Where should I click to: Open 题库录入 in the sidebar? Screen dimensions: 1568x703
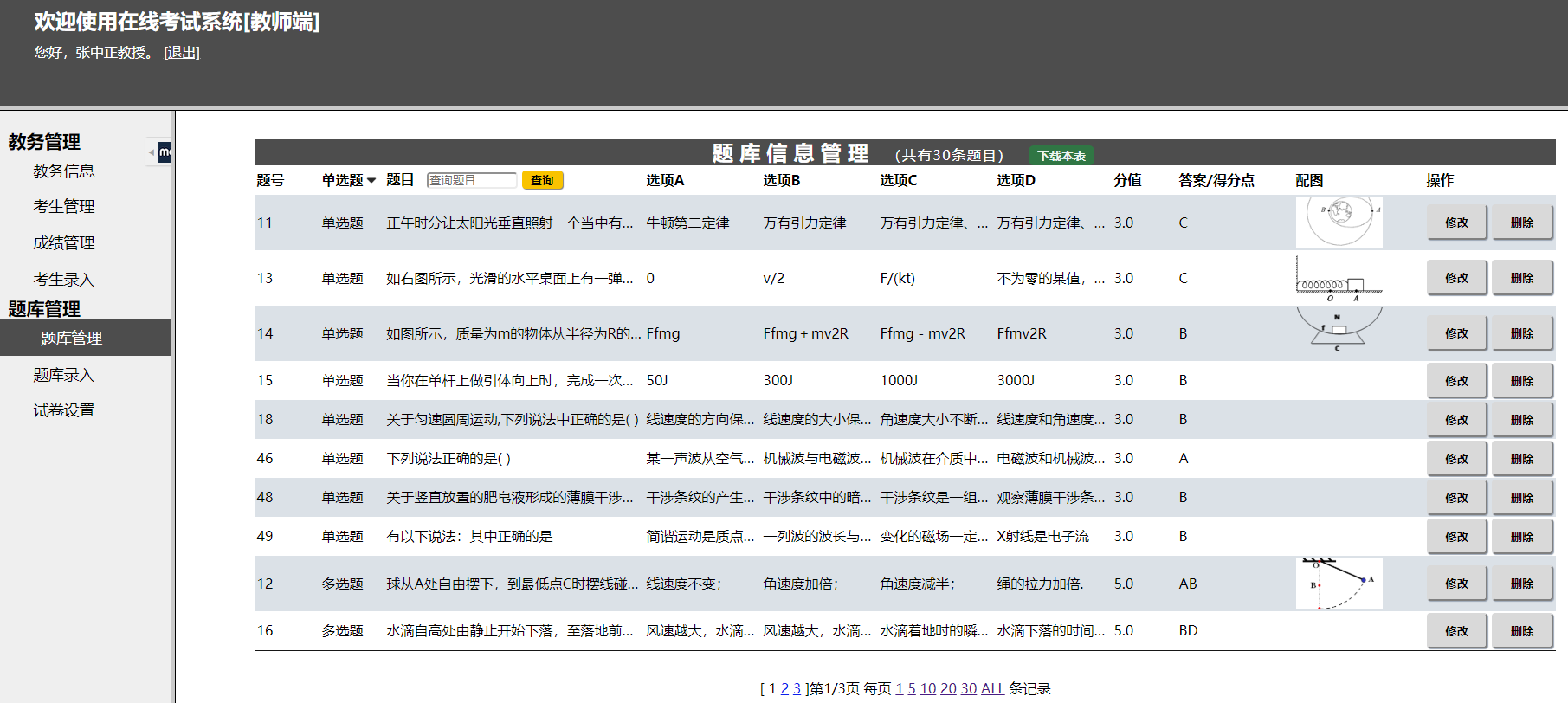[64, 375]
